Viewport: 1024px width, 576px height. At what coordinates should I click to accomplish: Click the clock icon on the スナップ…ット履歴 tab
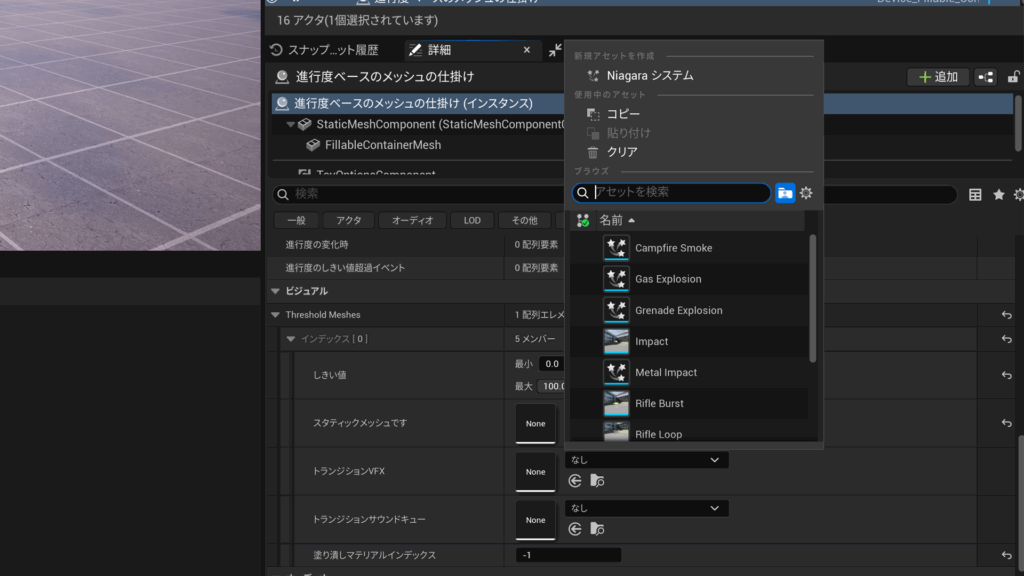(x=276, y=50)
